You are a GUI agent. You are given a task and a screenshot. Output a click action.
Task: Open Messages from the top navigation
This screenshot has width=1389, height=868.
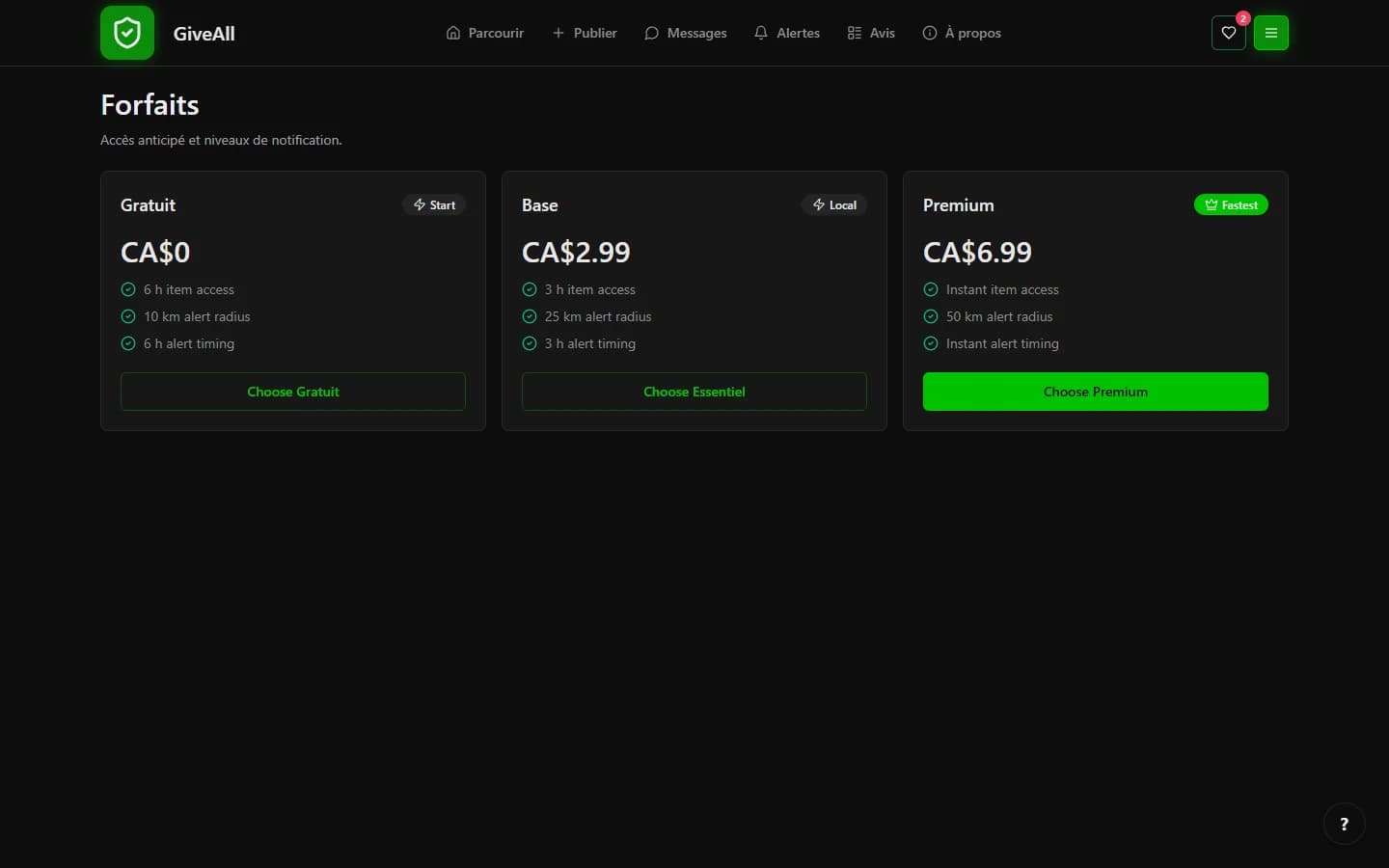[686, 33]
